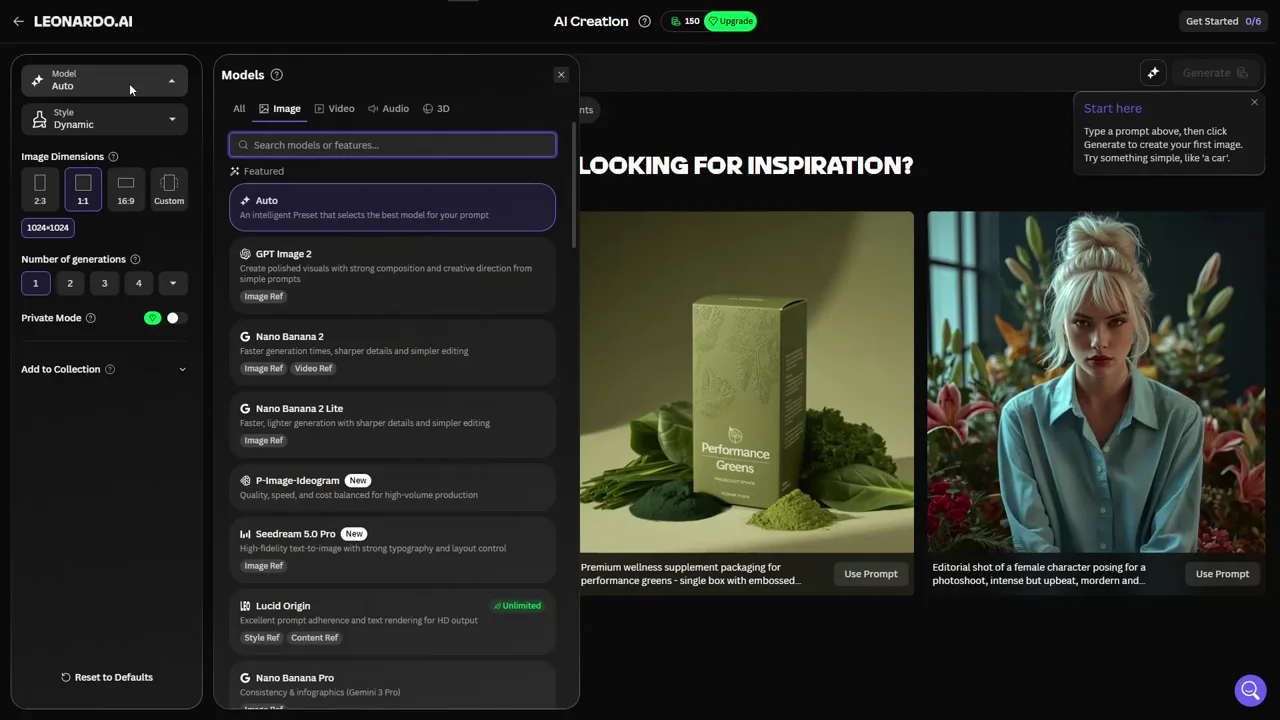Switch to the Audio models tab
This screenshot has width=1280, height=720.
pos(388,109)
